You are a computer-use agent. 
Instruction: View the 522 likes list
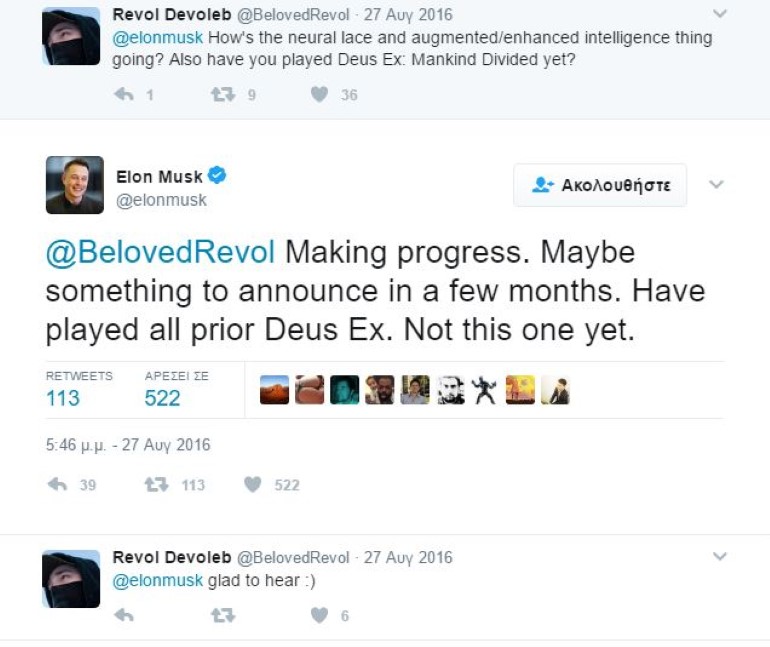tap(162, 398)
